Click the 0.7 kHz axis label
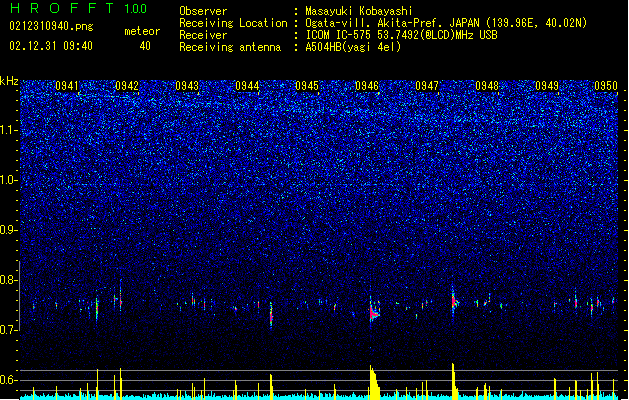 pyautogui.click(x=9, y=330)
